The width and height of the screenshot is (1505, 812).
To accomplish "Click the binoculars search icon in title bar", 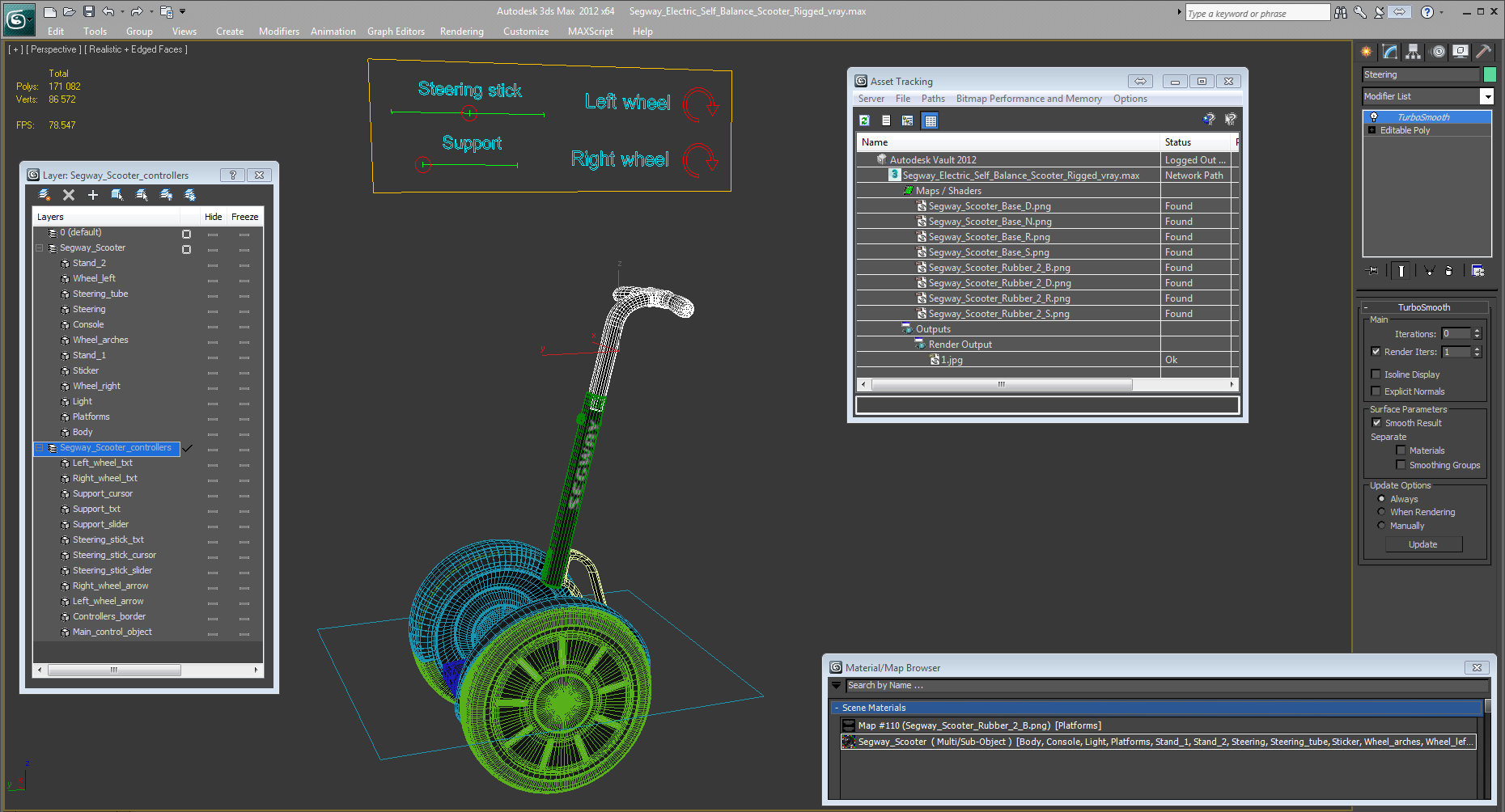I will point(1341,12).
